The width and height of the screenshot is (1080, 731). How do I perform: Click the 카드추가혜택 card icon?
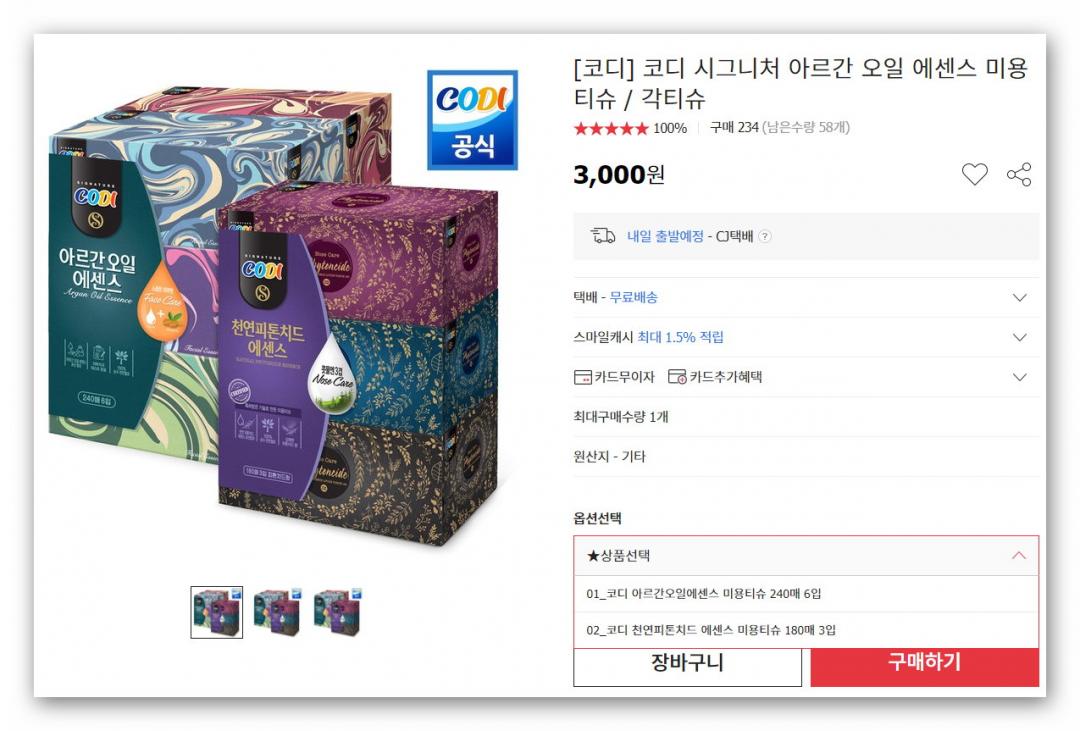click(x=677, y=377)
